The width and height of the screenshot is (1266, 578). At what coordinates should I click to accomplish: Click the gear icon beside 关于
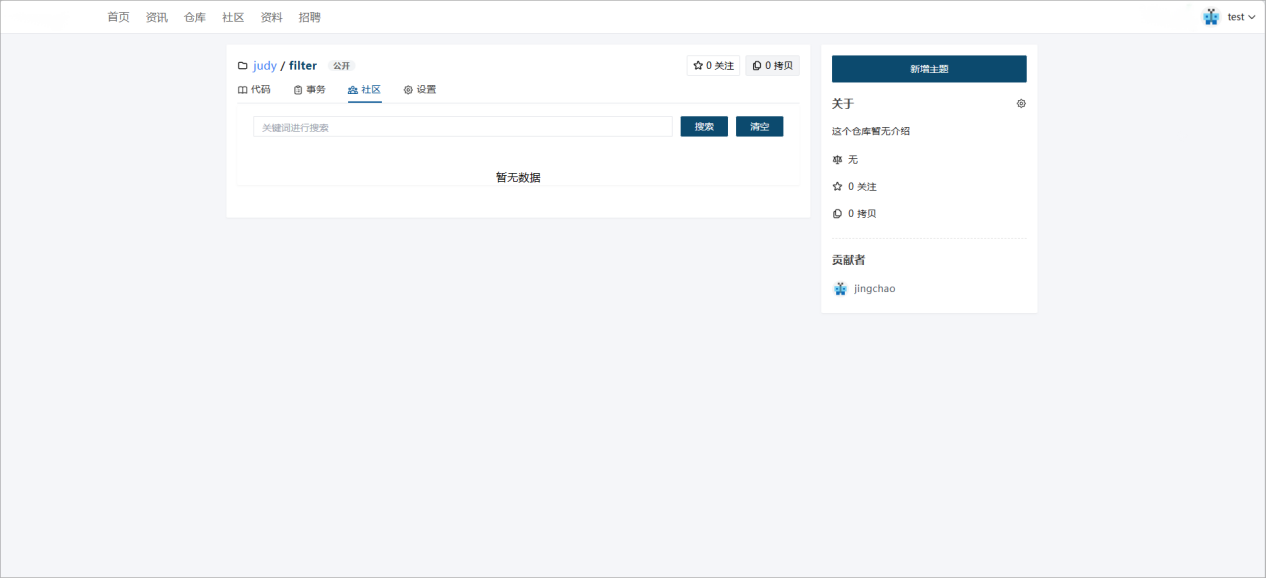[x=1021, y=104]
